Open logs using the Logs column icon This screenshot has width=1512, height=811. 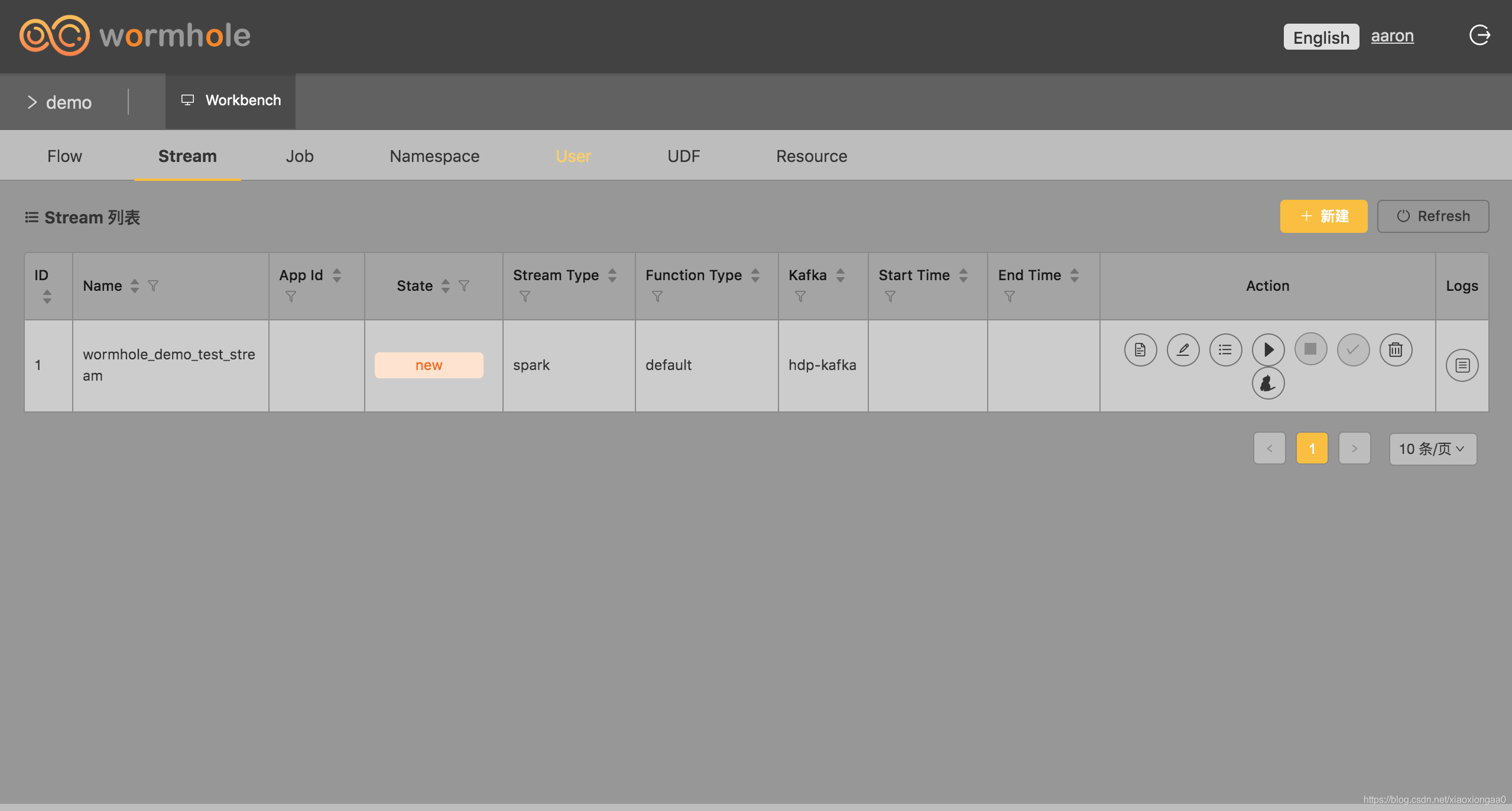click(x=1462, y=365)
